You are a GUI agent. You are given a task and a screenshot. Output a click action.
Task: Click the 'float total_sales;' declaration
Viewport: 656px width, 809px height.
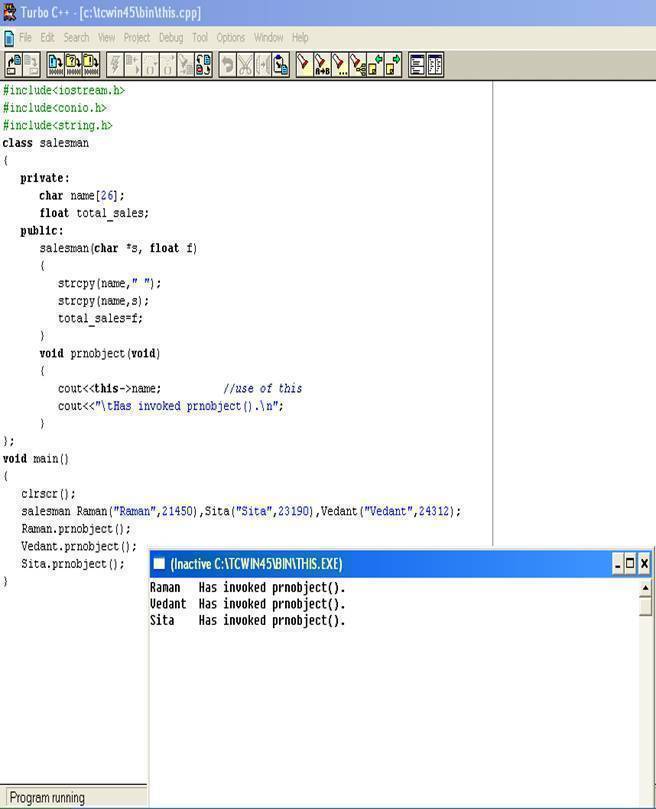click(94, 213)
